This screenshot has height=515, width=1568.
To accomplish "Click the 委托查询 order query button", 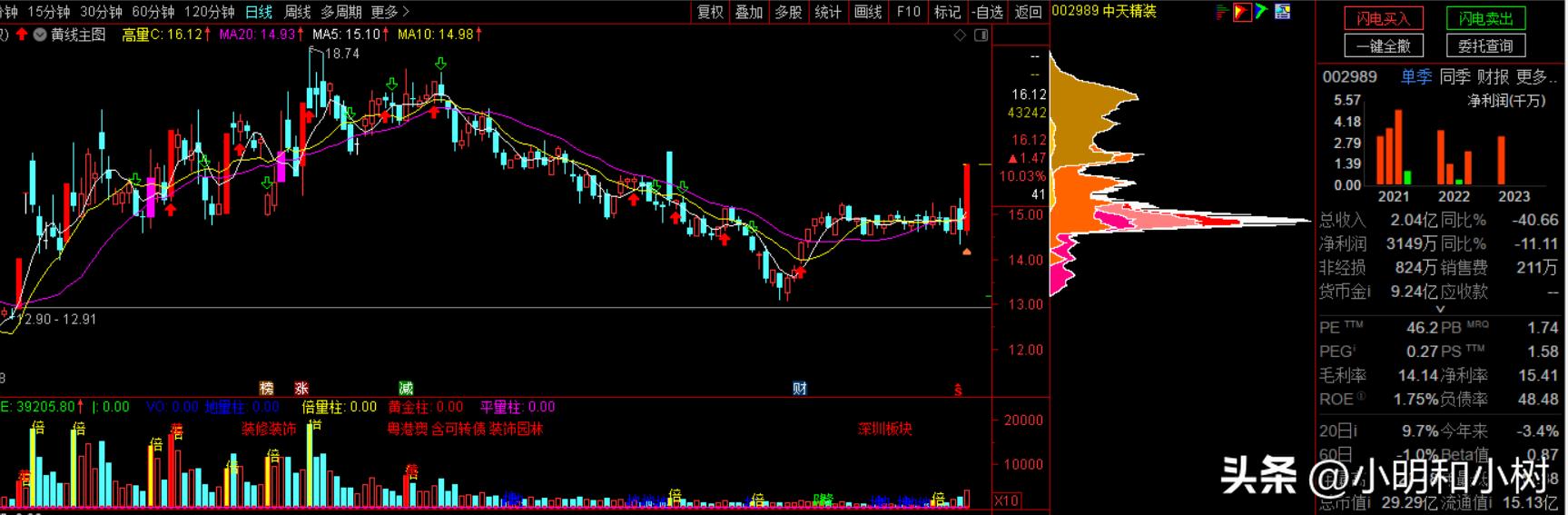I will coord(1486,45).
